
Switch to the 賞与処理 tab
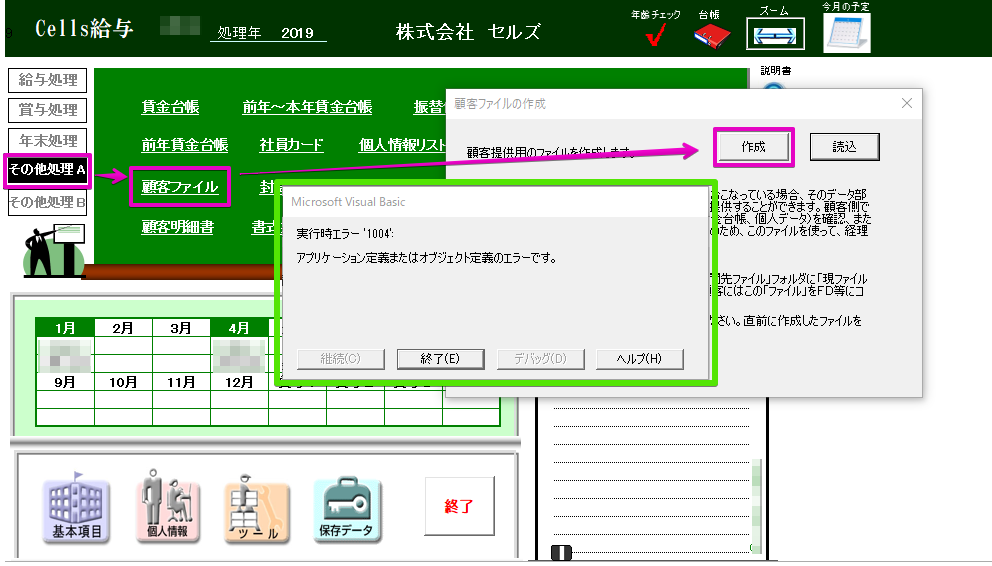point(47,110)
